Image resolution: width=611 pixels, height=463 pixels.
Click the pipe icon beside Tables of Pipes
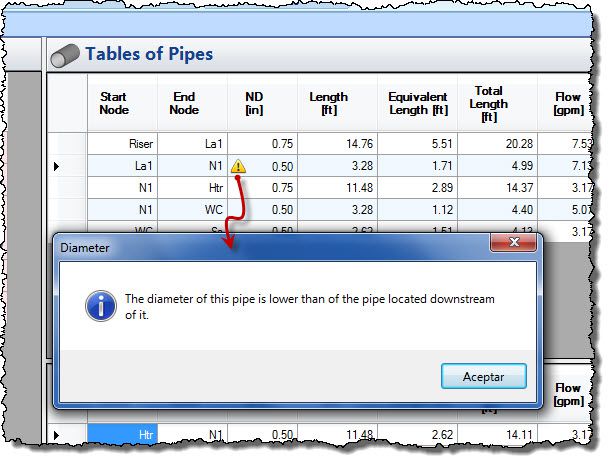click(66, 55)
